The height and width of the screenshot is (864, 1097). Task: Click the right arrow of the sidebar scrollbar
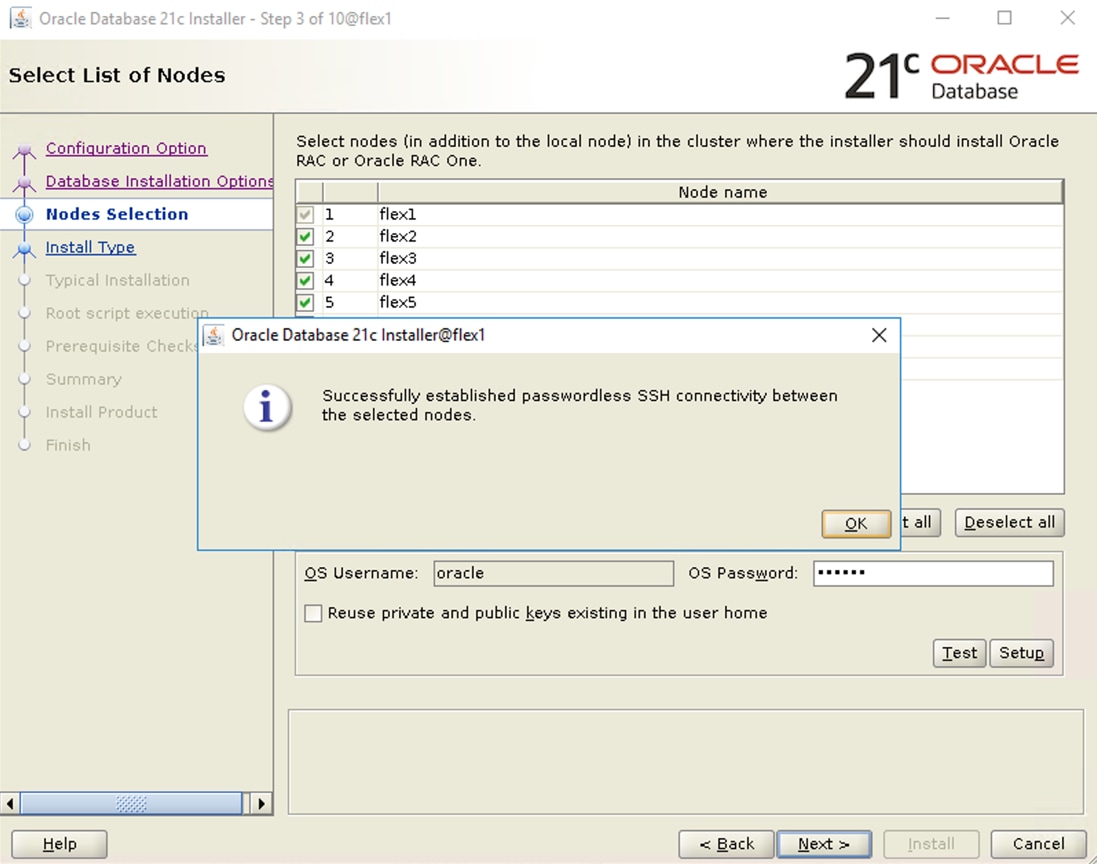coord(262,803)
